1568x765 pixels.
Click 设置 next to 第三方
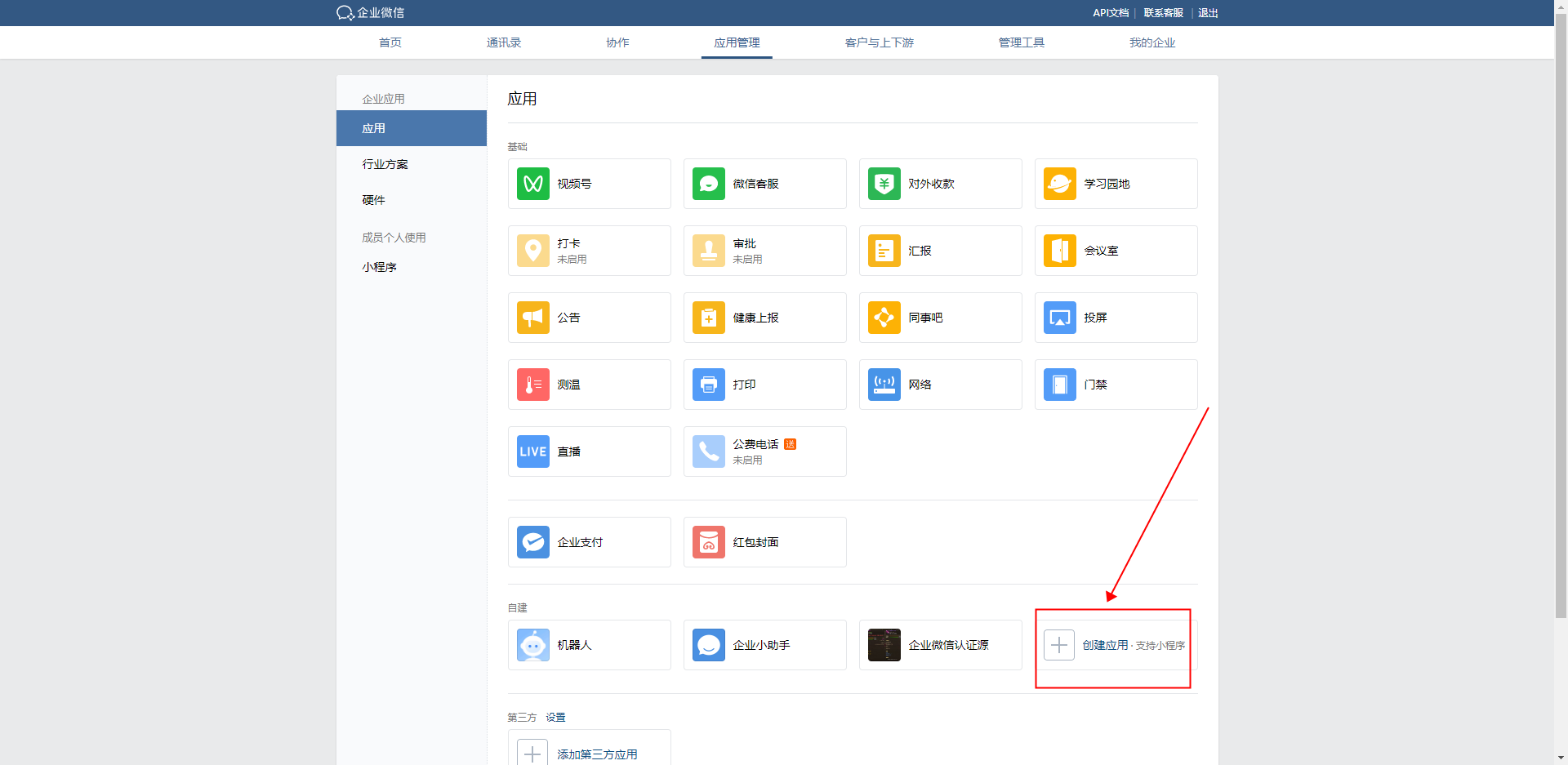click(x=555, y=718)
